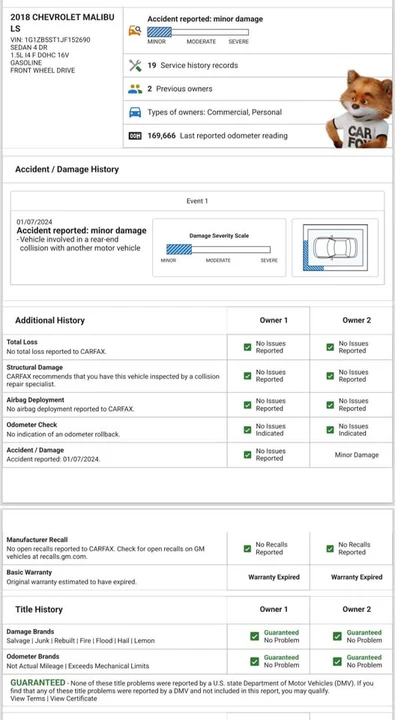Click the Event 1 Damage Severity Scale bar
The image size is (395, 720).
(218, 249)
